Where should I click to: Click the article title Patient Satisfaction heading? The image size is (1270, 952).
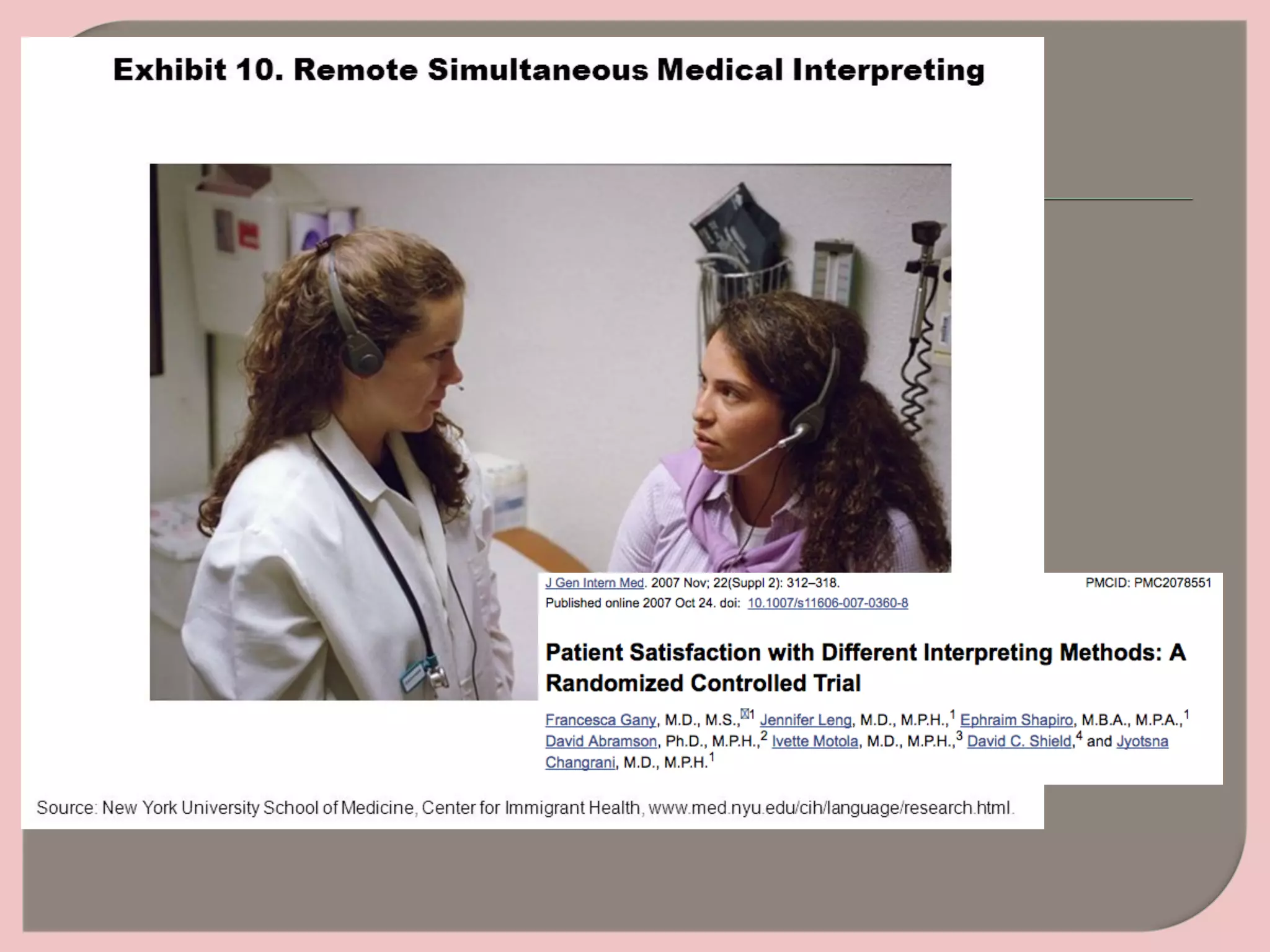(x=866, y=668)
